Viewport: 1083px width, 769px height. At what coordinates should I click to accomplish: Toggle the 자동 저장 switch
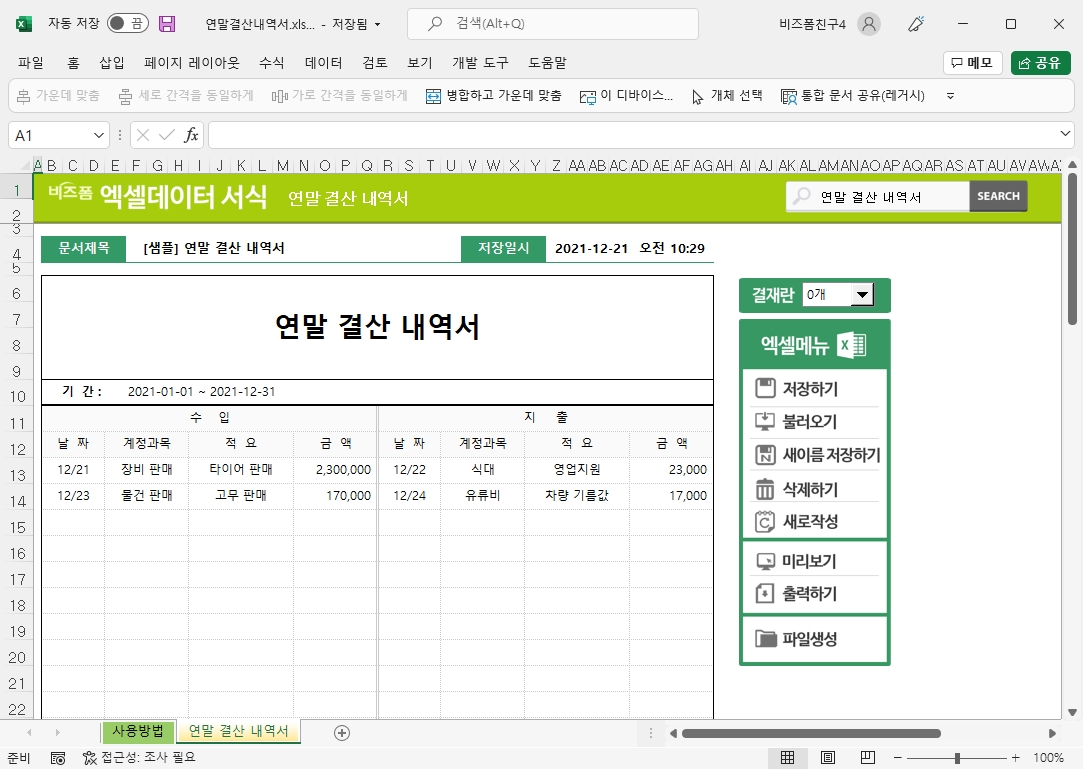click(127, 23)
